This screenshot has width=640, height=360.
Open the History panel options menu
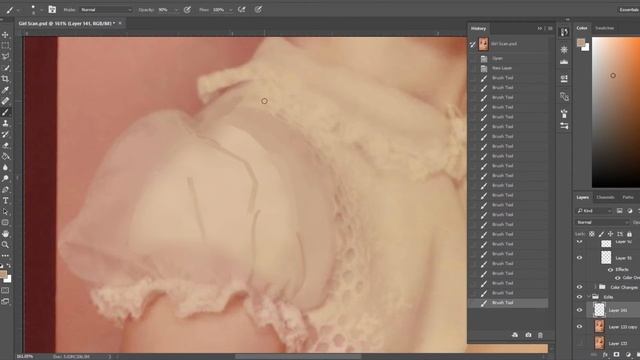click(x=550, y=28)
